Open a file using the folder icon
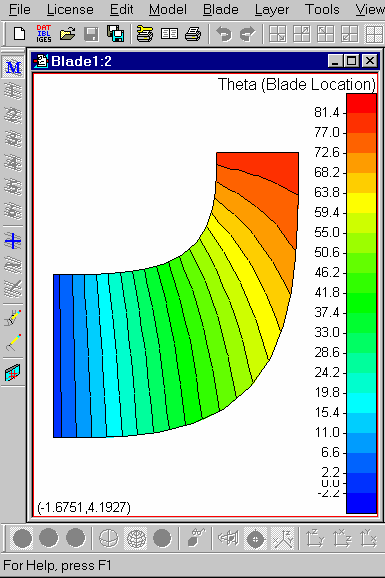The image size is (385, 578). point(67,34)
